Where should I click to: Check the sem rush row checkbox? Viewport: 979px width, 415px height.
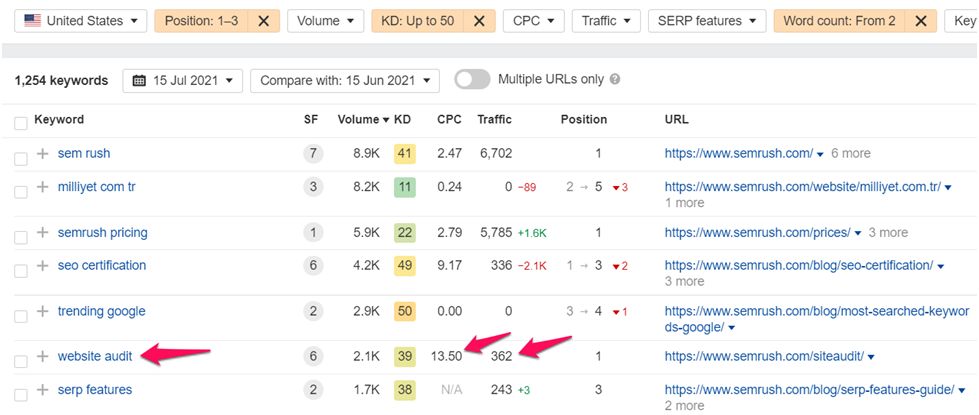click(x=21, y=159)
